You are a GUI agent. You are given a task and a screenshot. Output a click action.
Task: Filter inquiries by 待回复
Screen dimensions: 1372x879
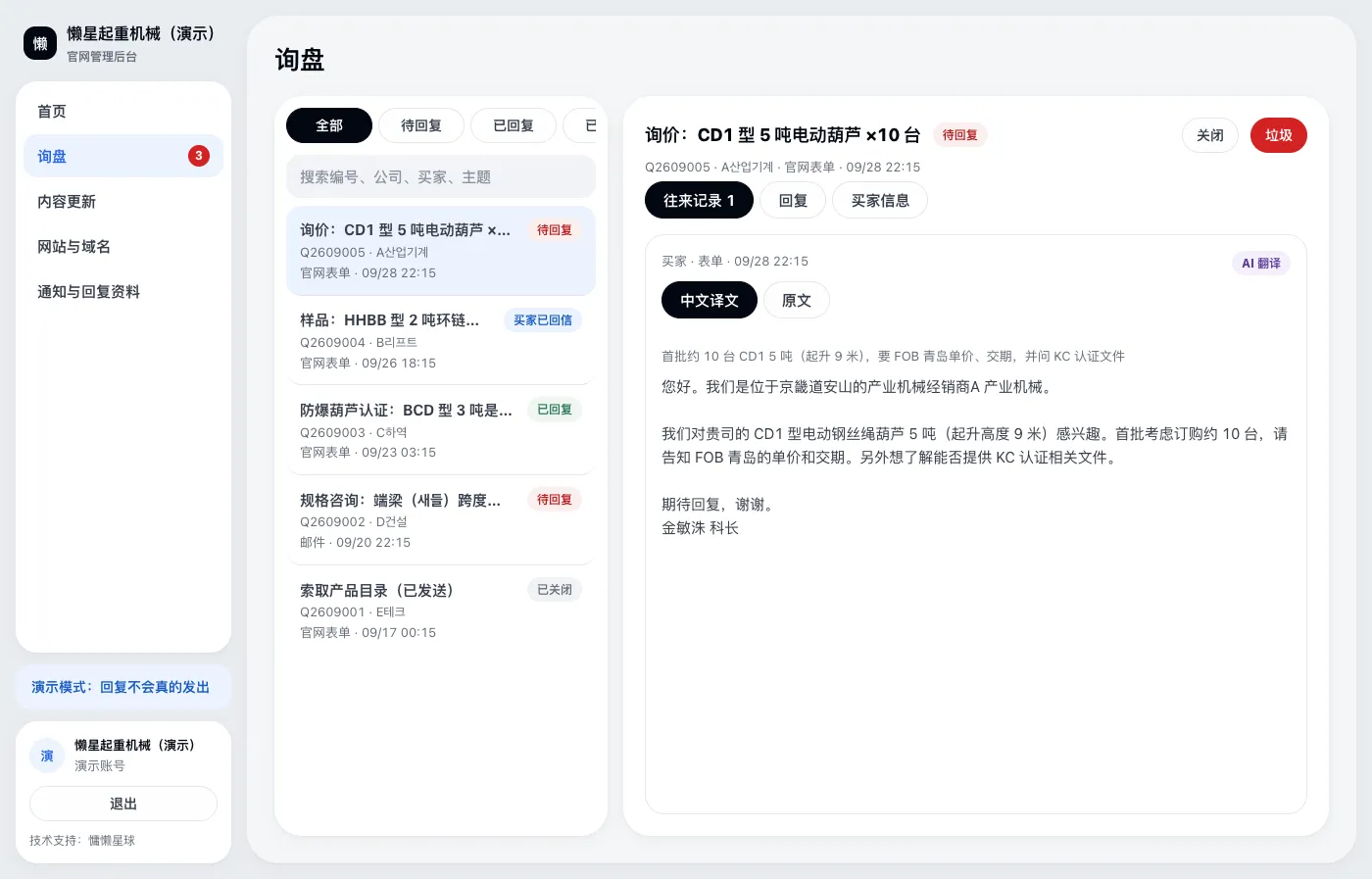click(x=421, y=125)
